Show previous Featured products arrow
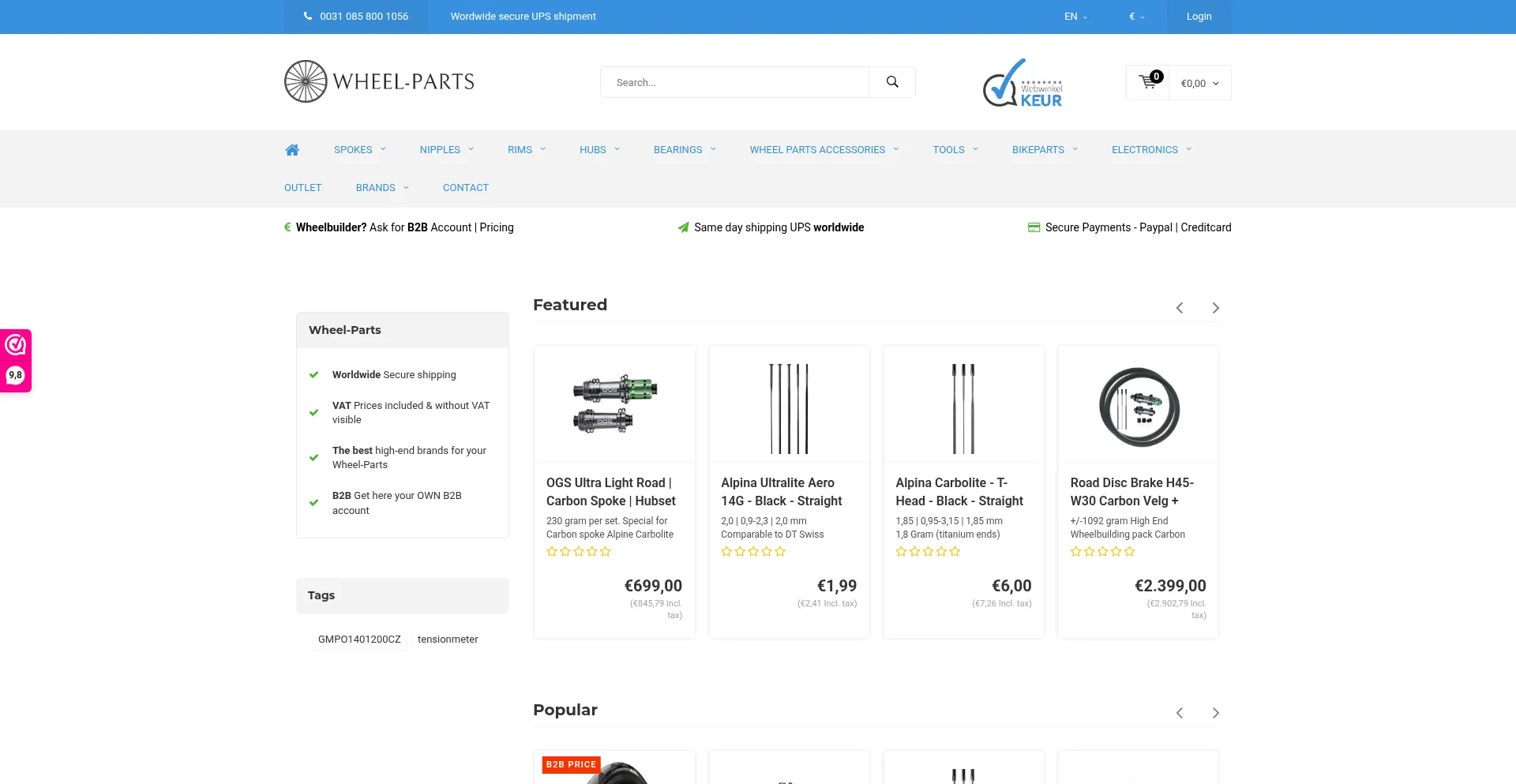1516x784 pixels. [x=1180, y=308]
